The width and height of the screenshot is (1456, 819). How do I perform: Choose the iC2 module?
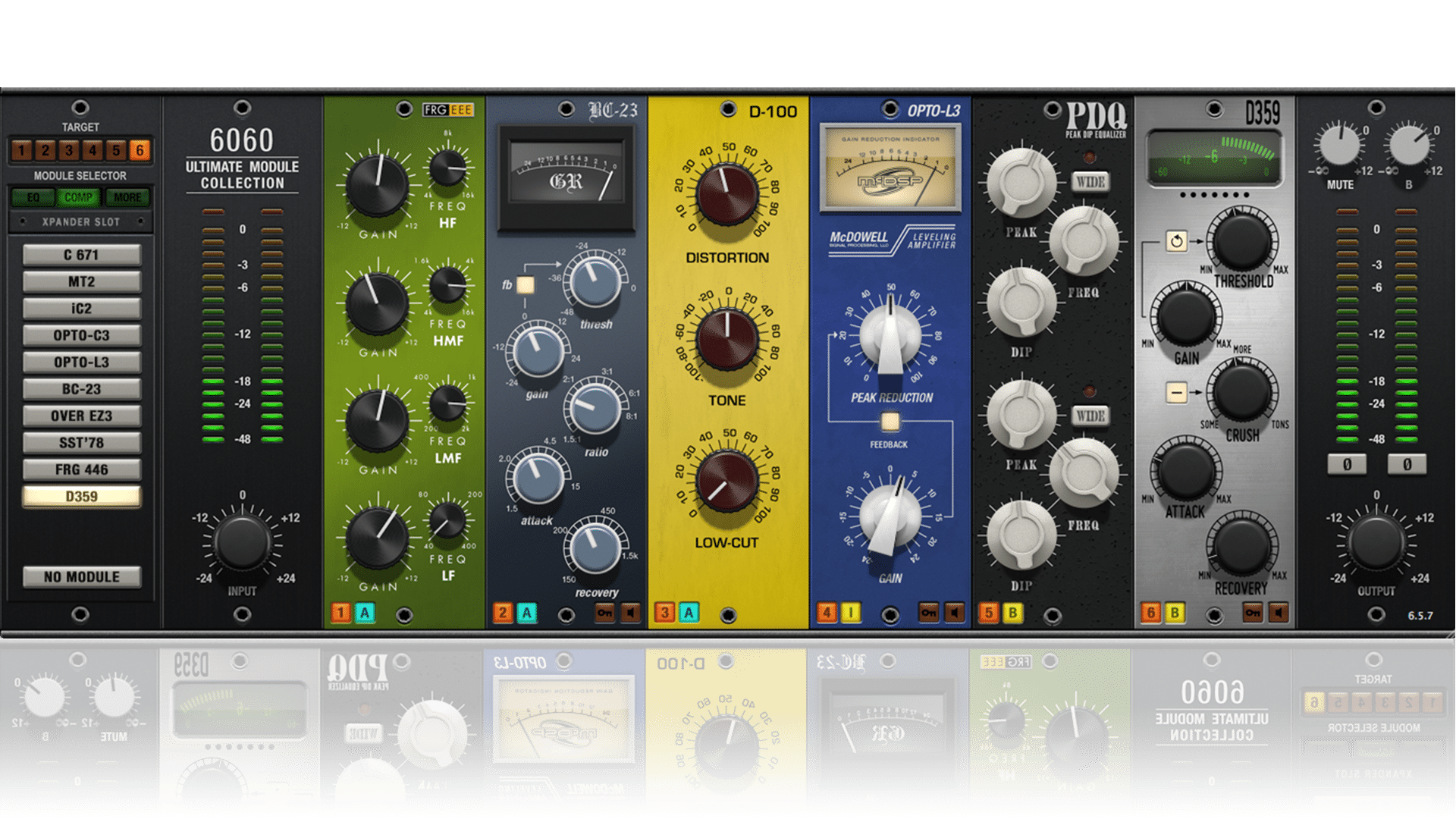(81, 309)
